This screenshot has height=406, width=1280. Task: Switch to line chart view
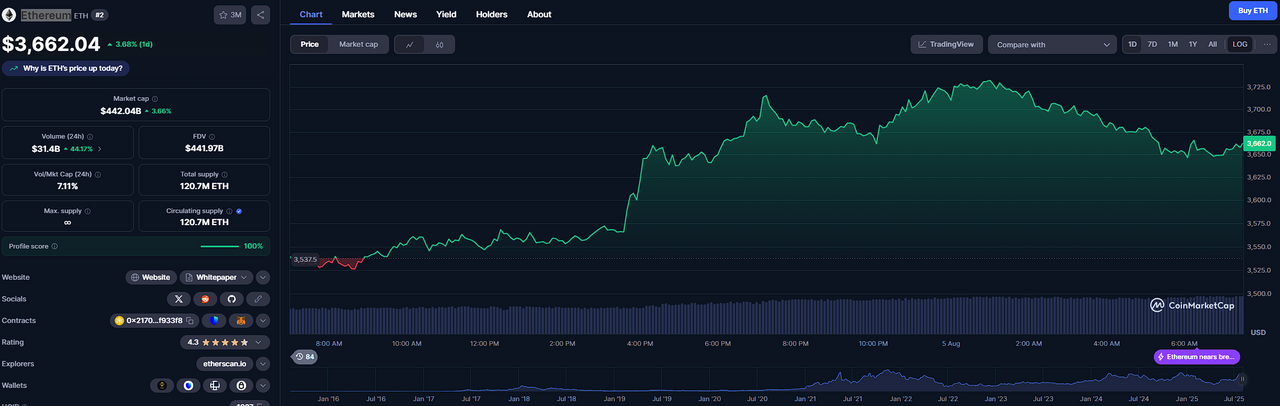tap(409, 44)
